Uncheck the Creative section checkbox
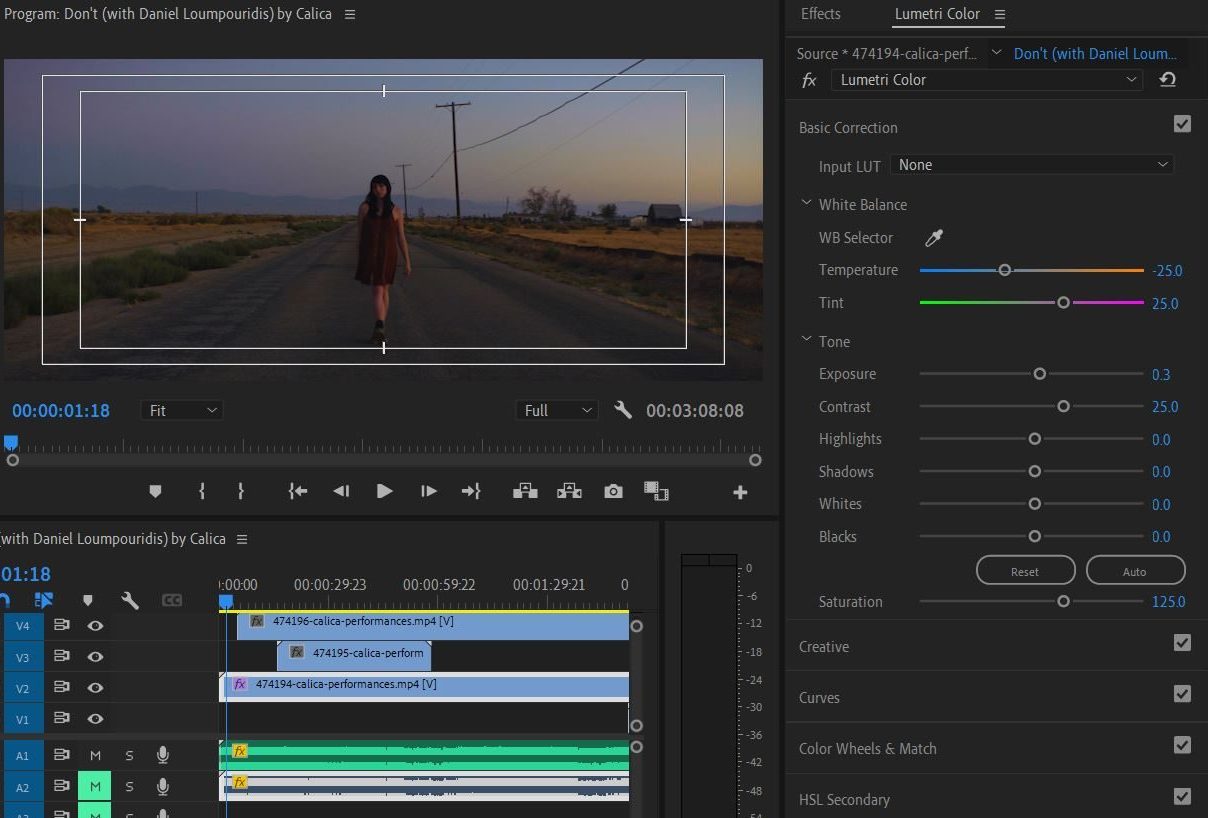 point(1182,643)
